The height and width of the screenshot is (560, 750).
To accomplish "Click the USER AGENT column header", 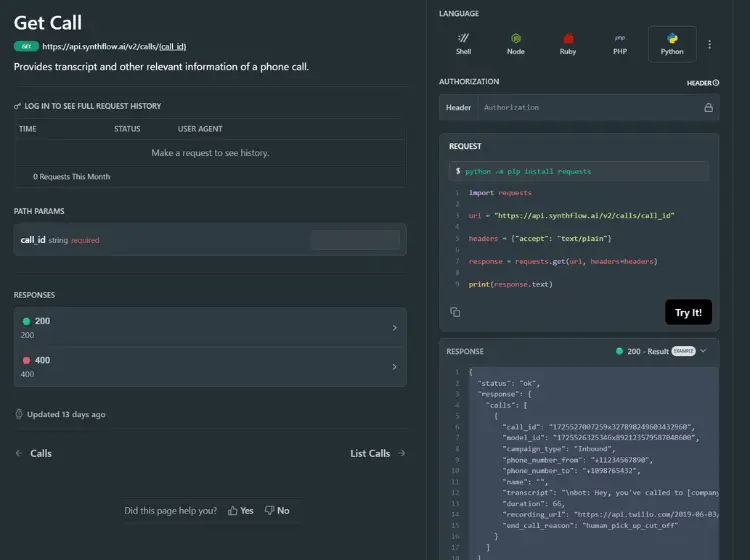I will coord(200,129).
